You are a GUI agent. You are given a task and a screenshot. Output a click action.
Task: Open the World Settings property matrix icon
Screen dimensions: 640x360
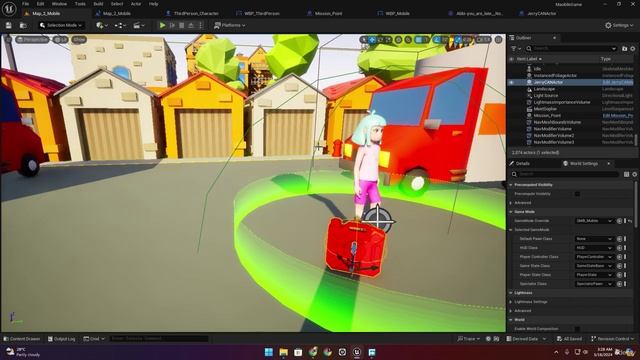click(x=627, y=174)
